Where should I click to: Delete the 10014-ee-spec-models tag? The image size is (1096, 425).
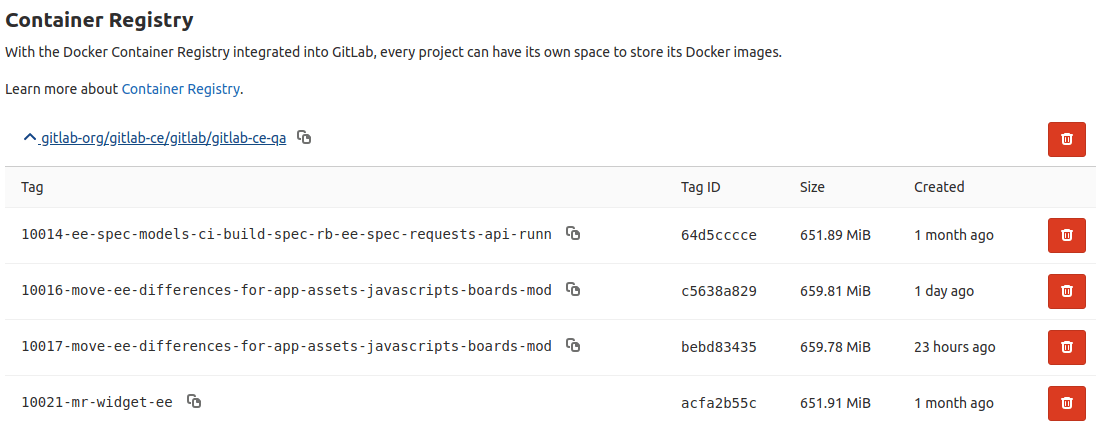click(x=1066, y=235)
